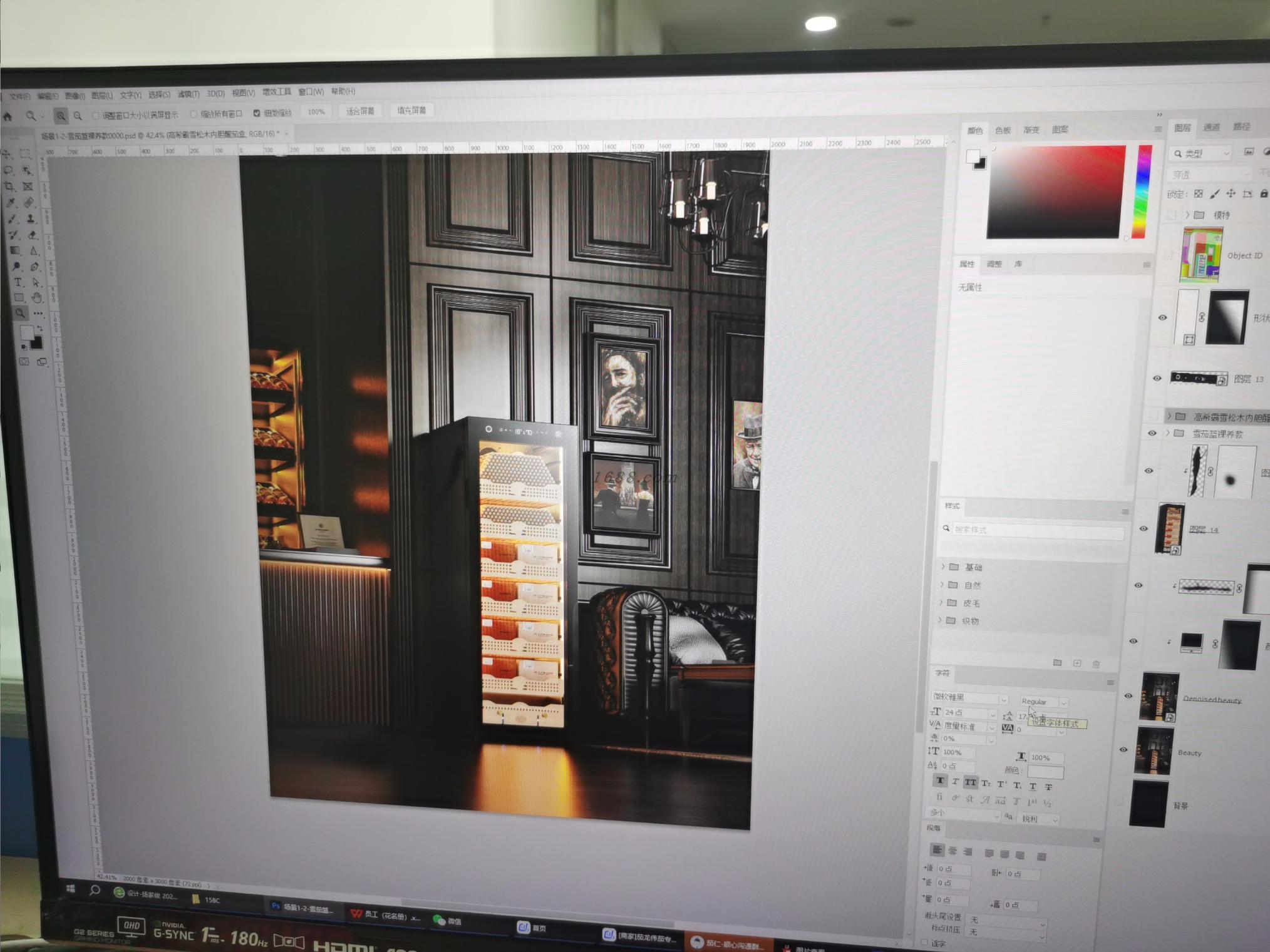The image size is (1270, 952).
Task: Choose the Zoom Out magnifier in options bar
Action: coord(78,116)
